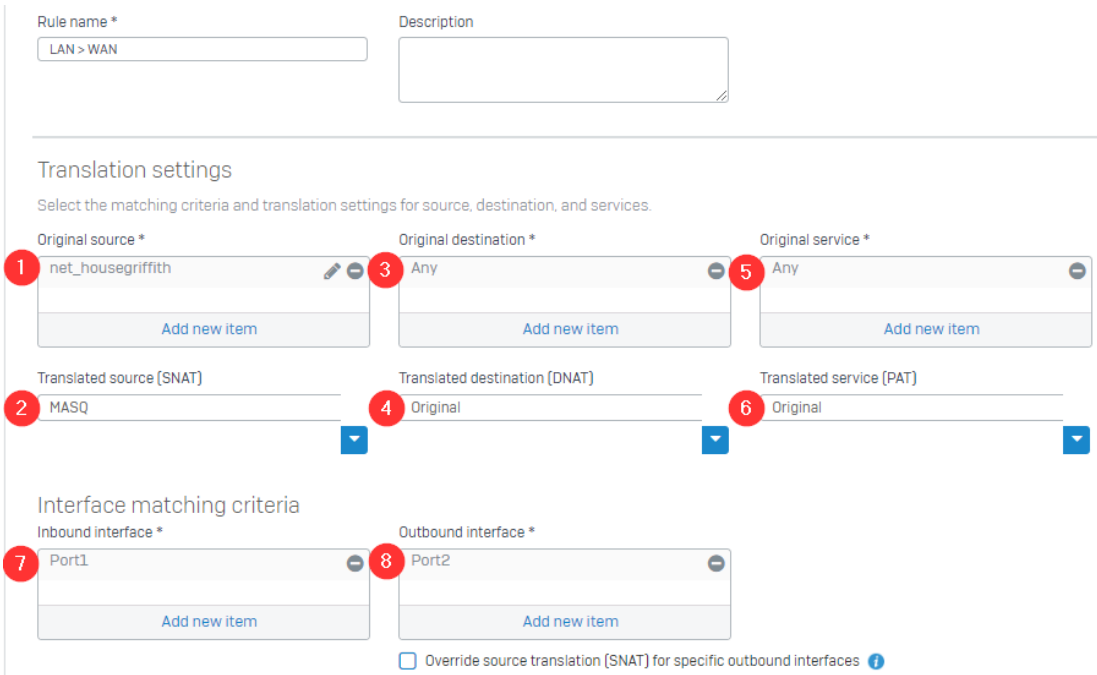Enable Override source translation checkbox
The width and height of the screenshot is (1097, 675).
coord(408,661)
